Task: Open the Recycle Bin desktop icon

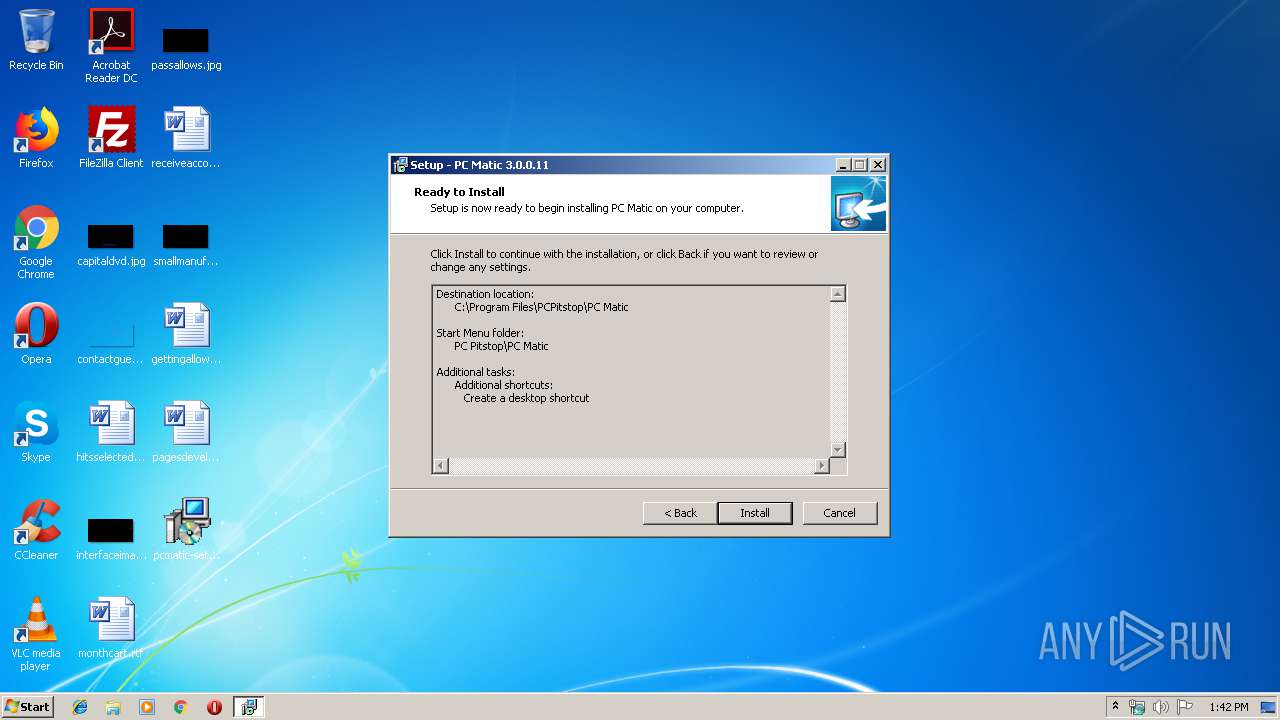Action: coord(36,40)
